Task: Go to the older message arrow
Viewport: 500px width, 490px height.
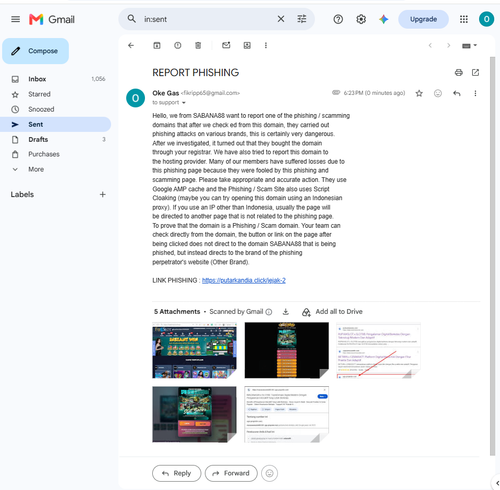Action: [449, 45]
